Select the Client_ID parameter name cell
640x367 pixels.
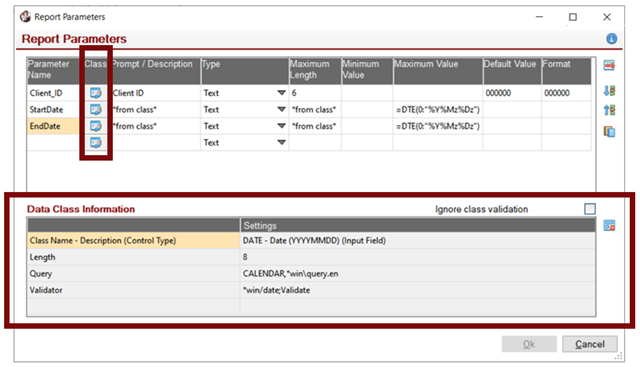[x=53, y=93]
